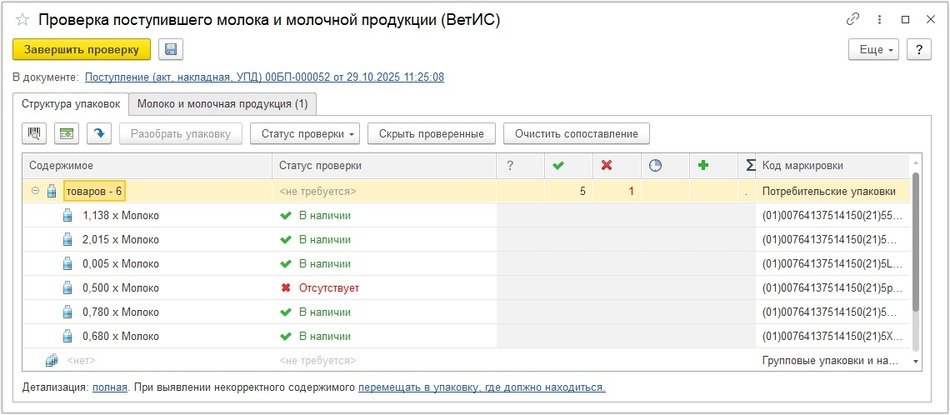The width and height of the screenshot is (950, 415).
Task: Click the green table icon in toolbar
Action: (67, 133)
